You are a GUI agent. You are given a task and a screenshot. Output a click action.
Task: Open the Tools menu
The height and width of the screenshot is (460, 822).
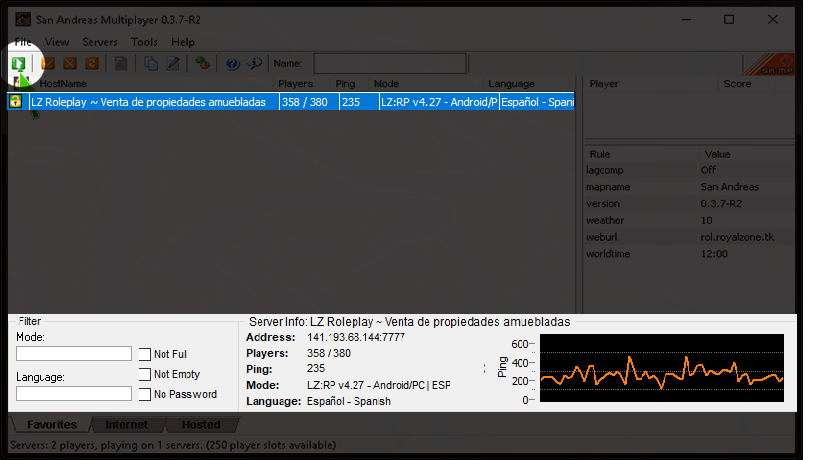(x=144, y=42)
